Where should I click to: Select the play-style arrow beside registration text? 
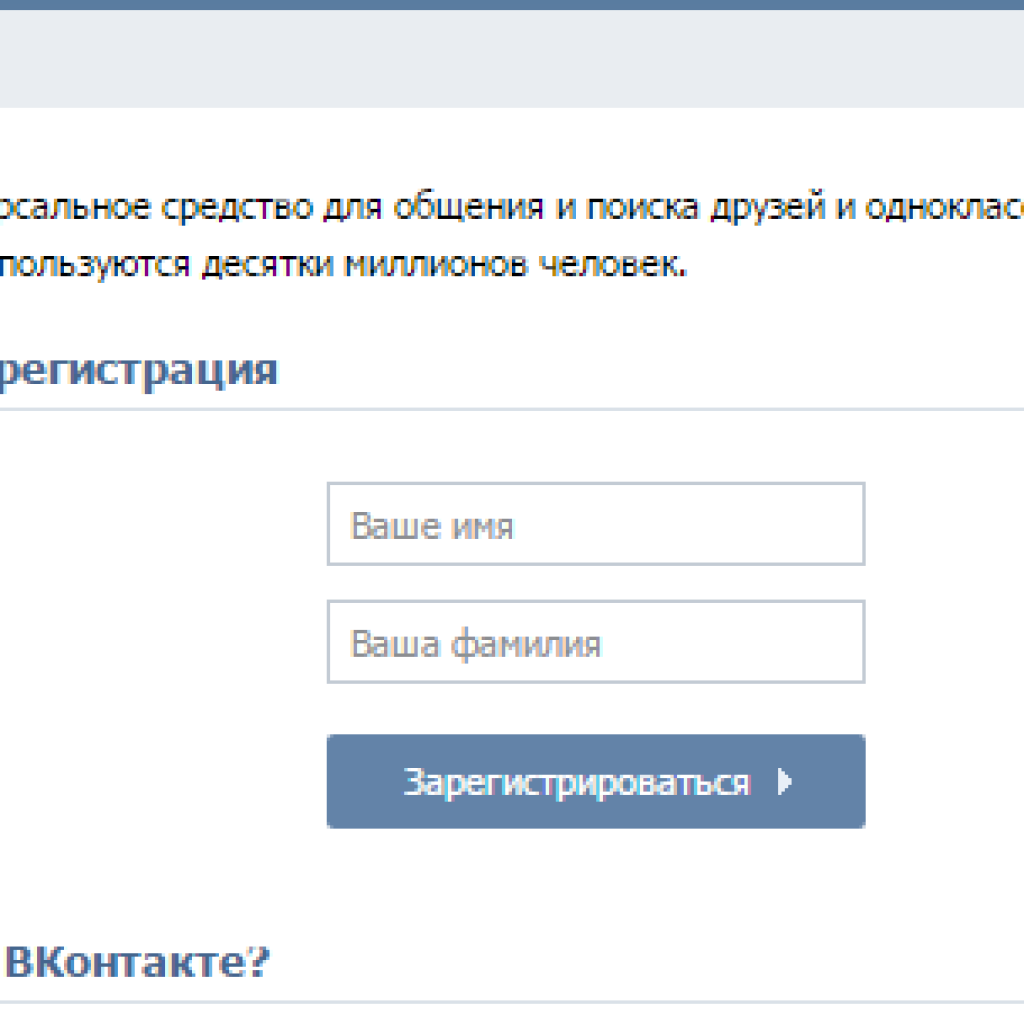(784, 783)
